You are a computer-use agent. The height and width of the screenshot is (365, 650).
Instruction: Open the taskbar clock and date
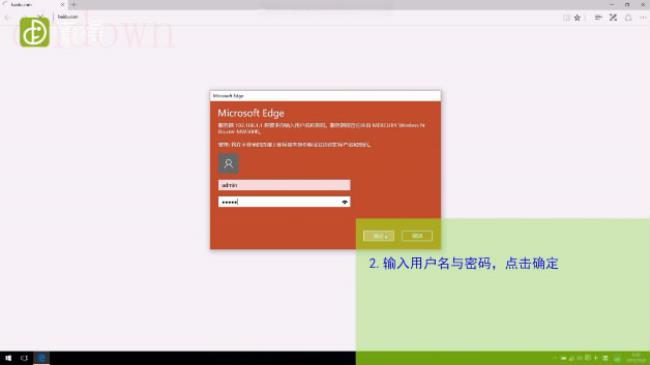point(636,358)
